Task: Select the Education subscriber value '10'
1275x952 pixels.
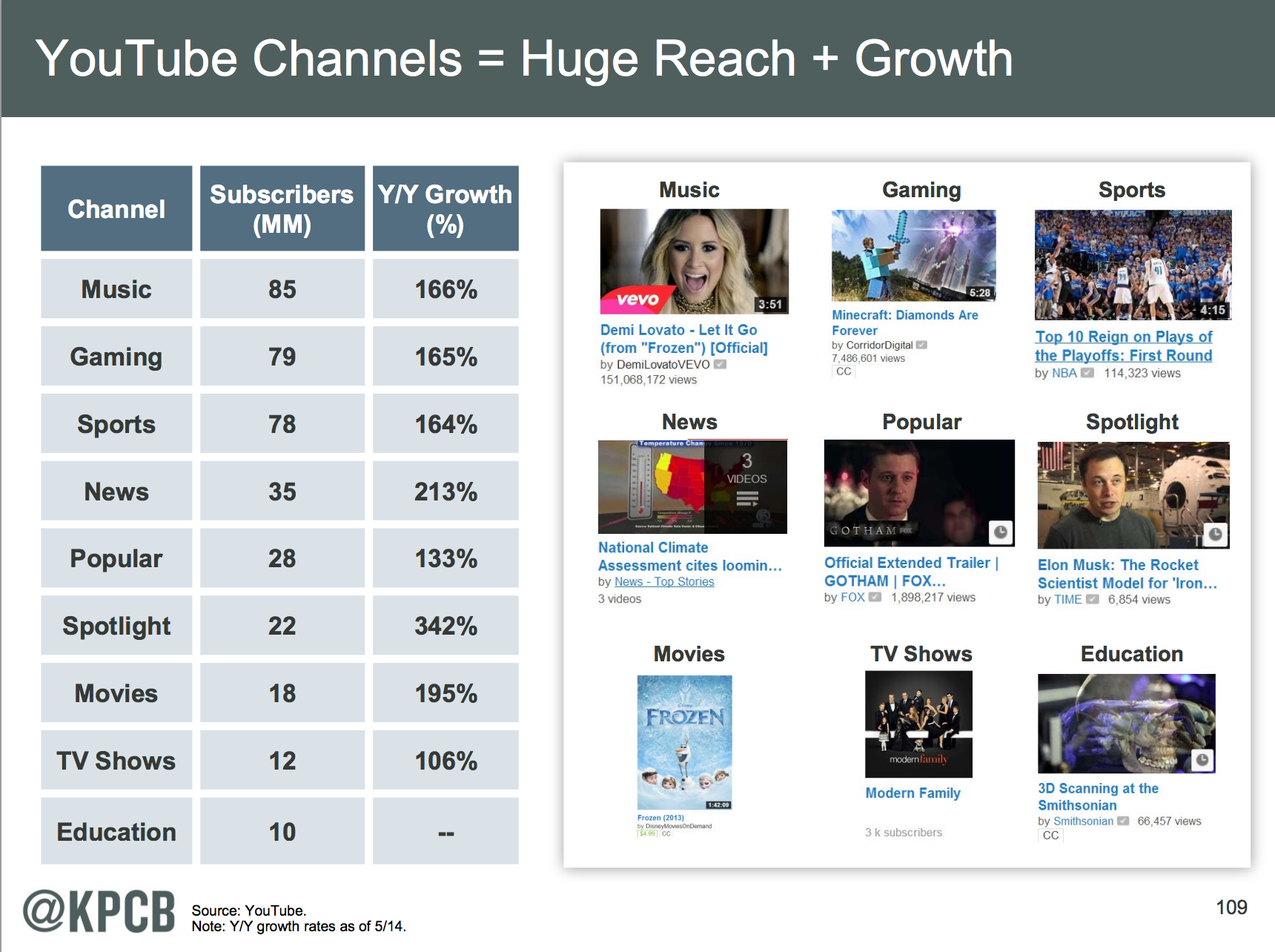Action: pos(282,831)
